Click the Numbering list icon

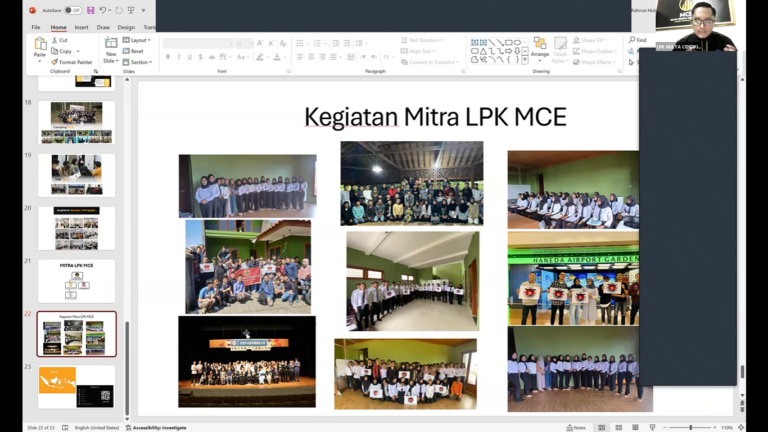click(x=317, y=44)
